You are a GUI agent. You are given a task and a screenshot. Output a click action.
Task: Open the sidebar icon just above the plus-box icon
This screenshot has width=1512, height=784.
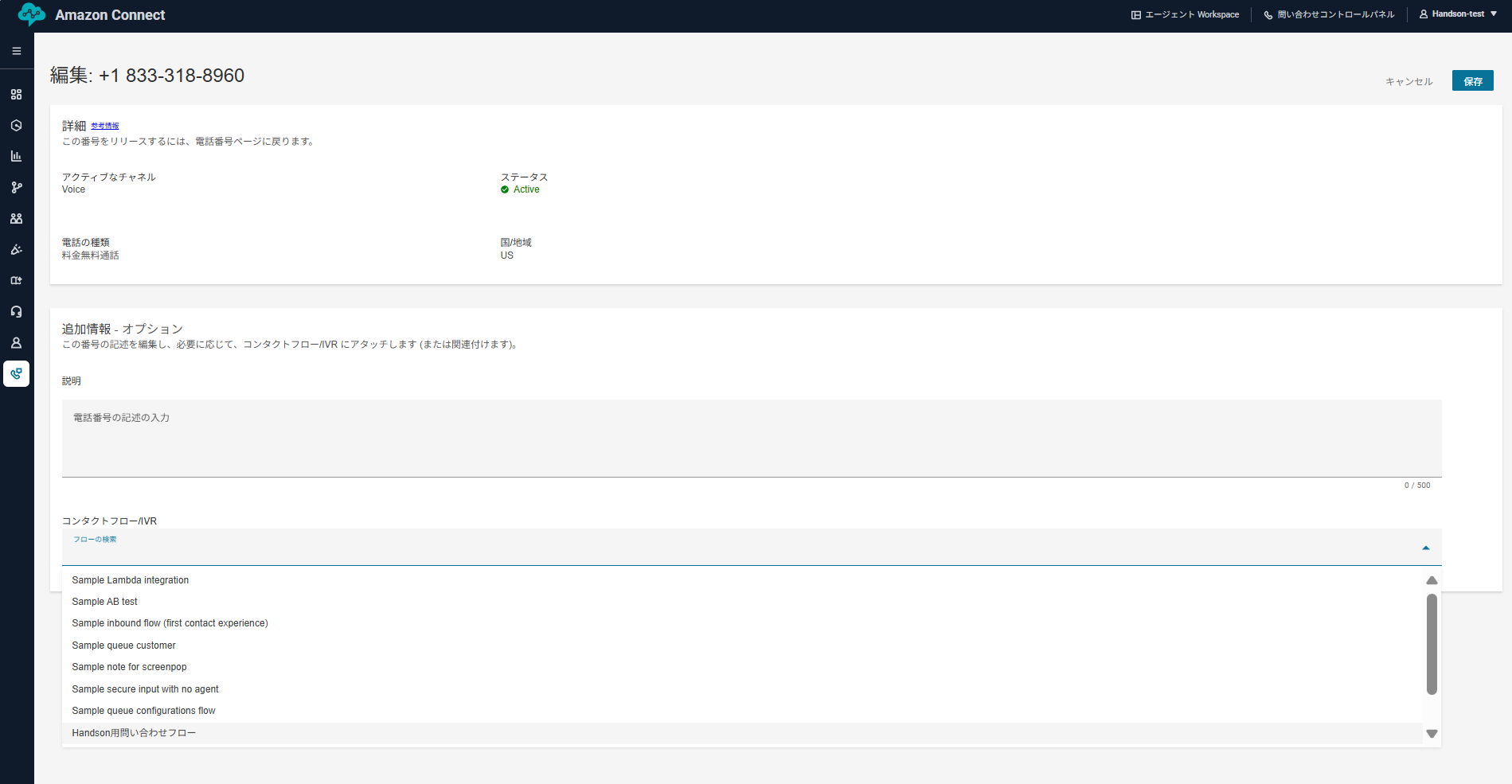coord(16,250)
